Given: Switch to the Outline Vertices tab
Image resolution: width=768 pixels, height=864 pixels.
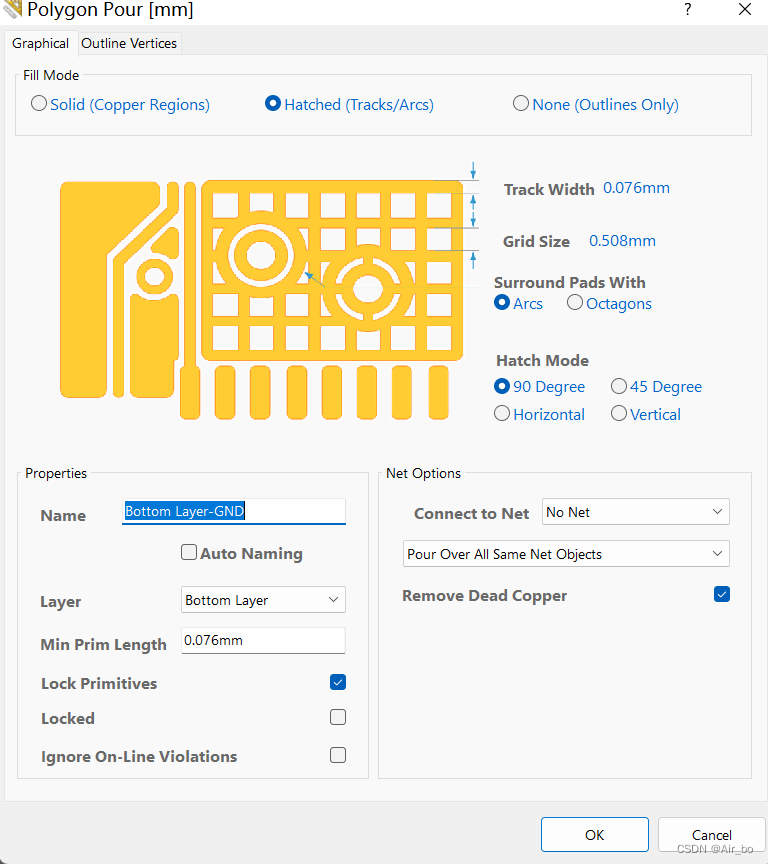Looking at the screenshot, I should click(x=129, y=43).
